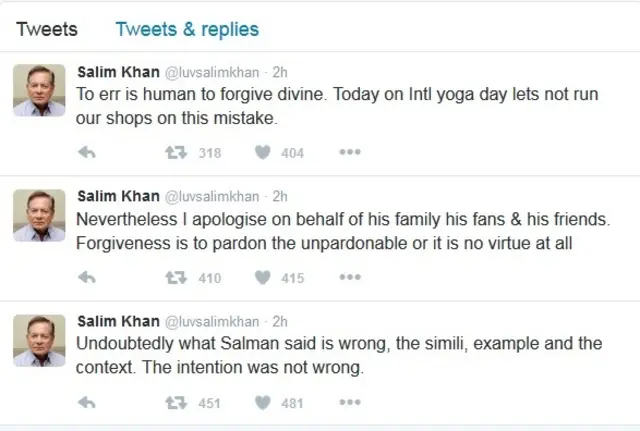Like the tweet with 404 likes

(263, 153)
